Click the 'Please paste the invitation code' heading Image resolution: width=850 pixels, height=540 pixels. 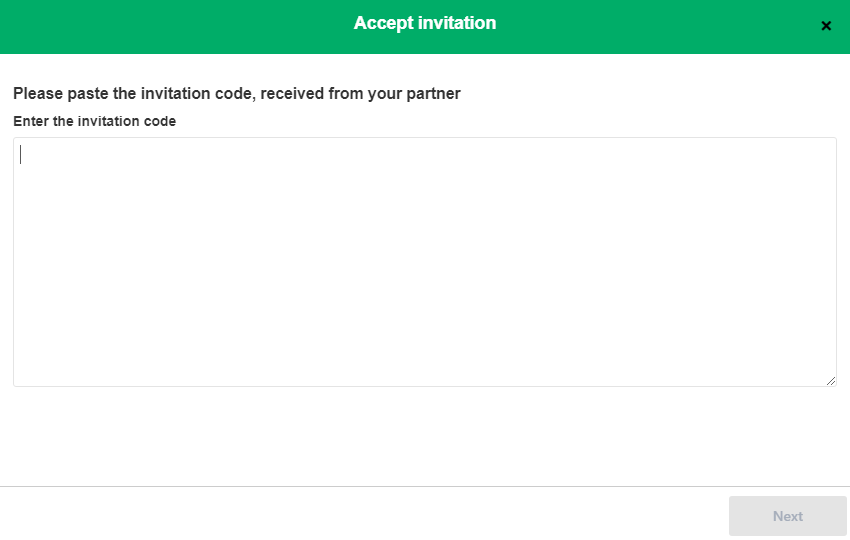(236, 94)
